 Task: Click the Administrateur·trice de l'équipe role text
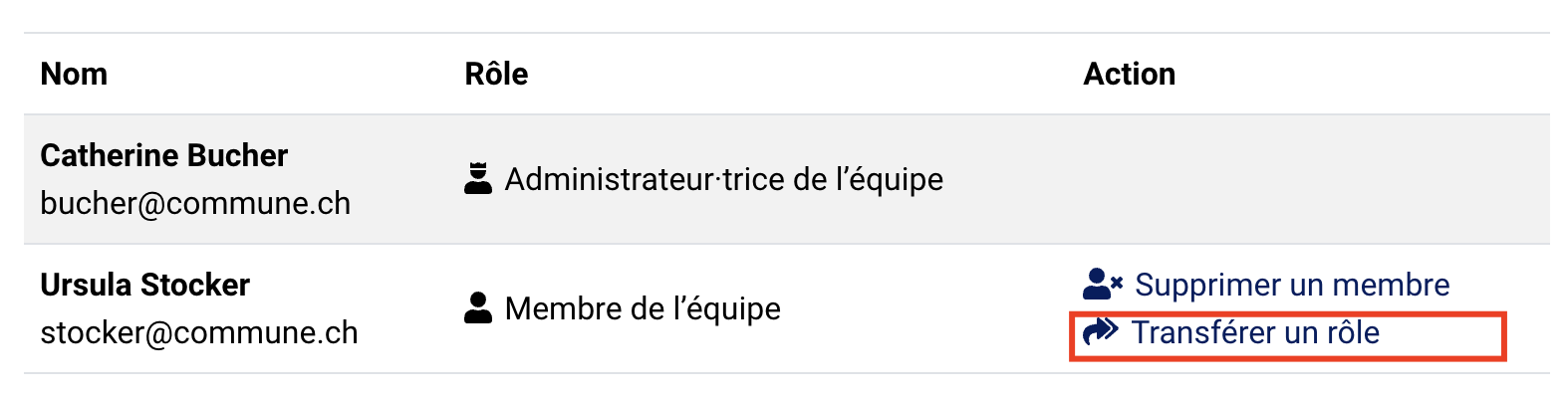(724, 179)
